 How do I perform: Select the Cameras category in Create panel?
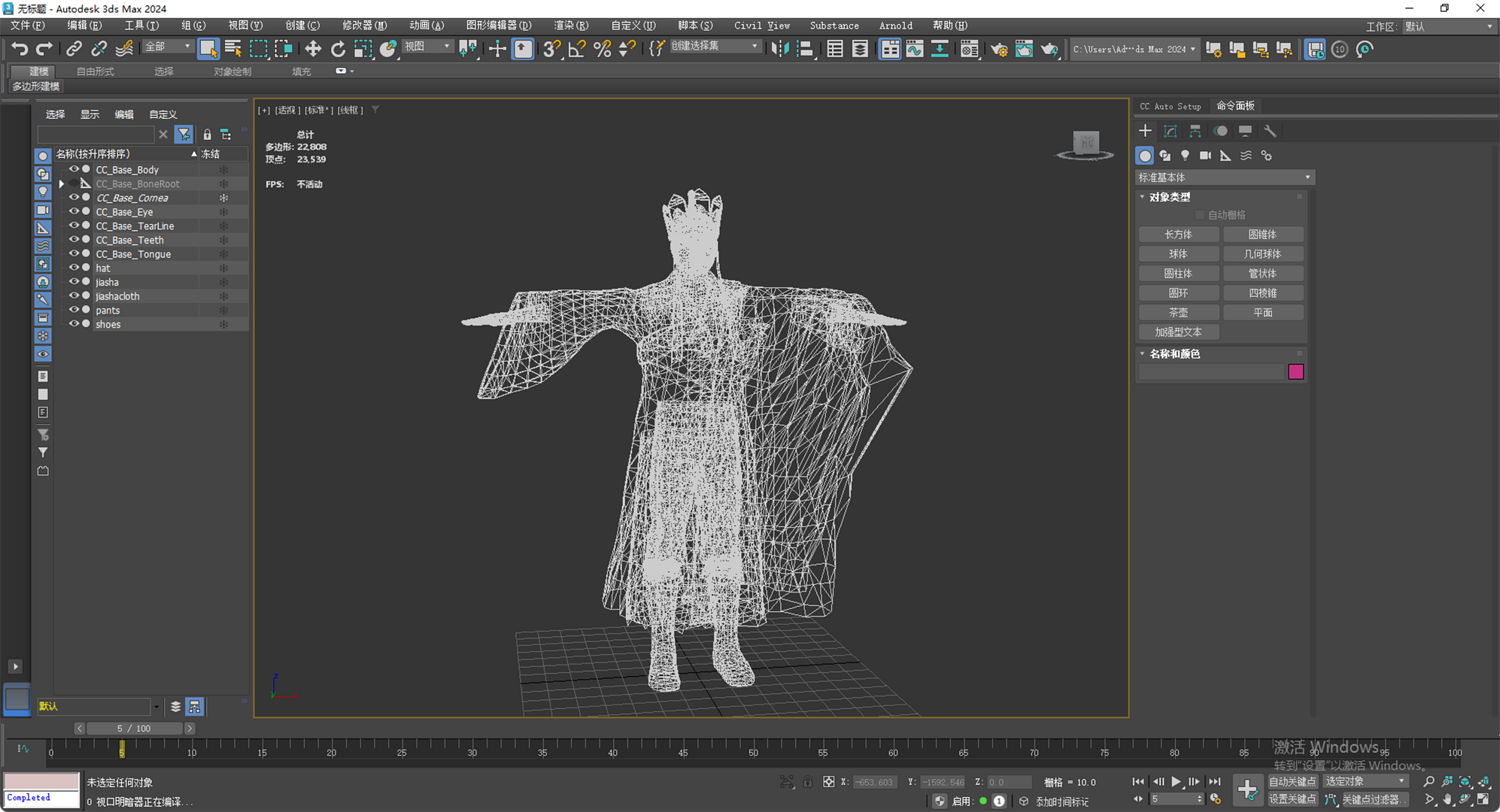coord(1205,155)
